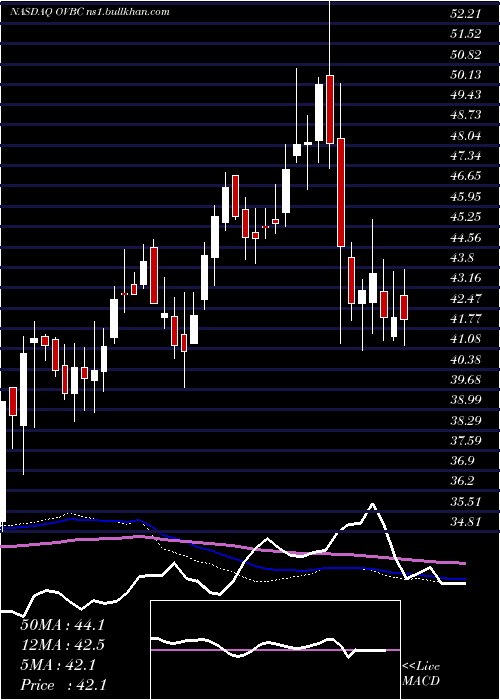Click the 42.47 price axis label

click(x=465, y=298)
